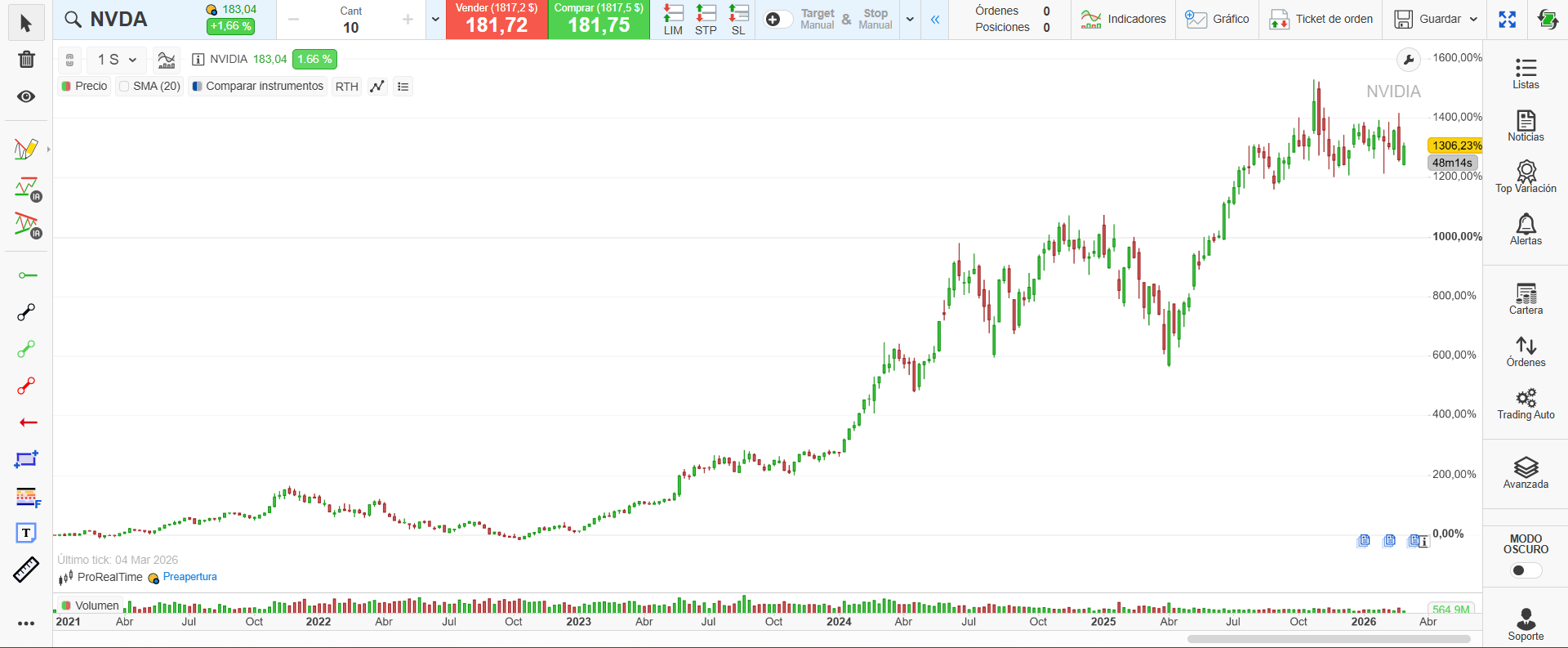Place an SL stop-loss order
This screenshot has width=1568, height=648.
(x=738, y=20)
